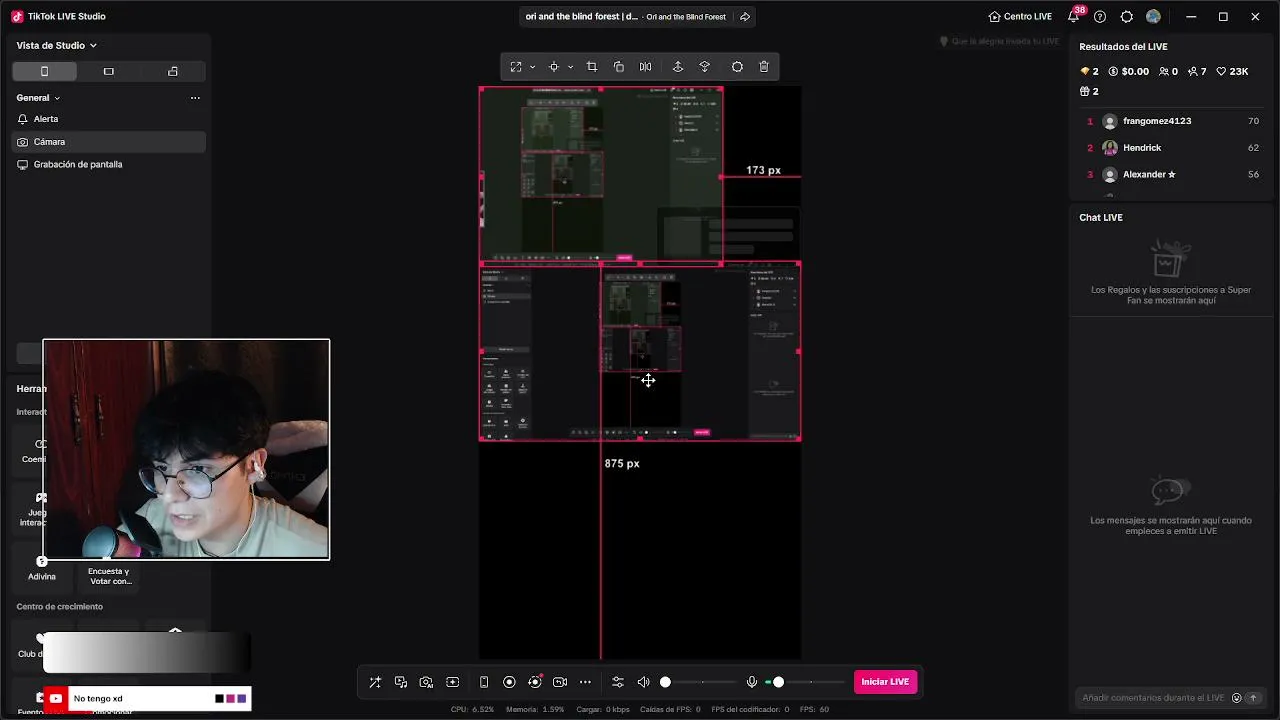This screenshot has height=720, width=1280.
Task: Click the Resultados del LIVE heading
Action: (1123, 47)
